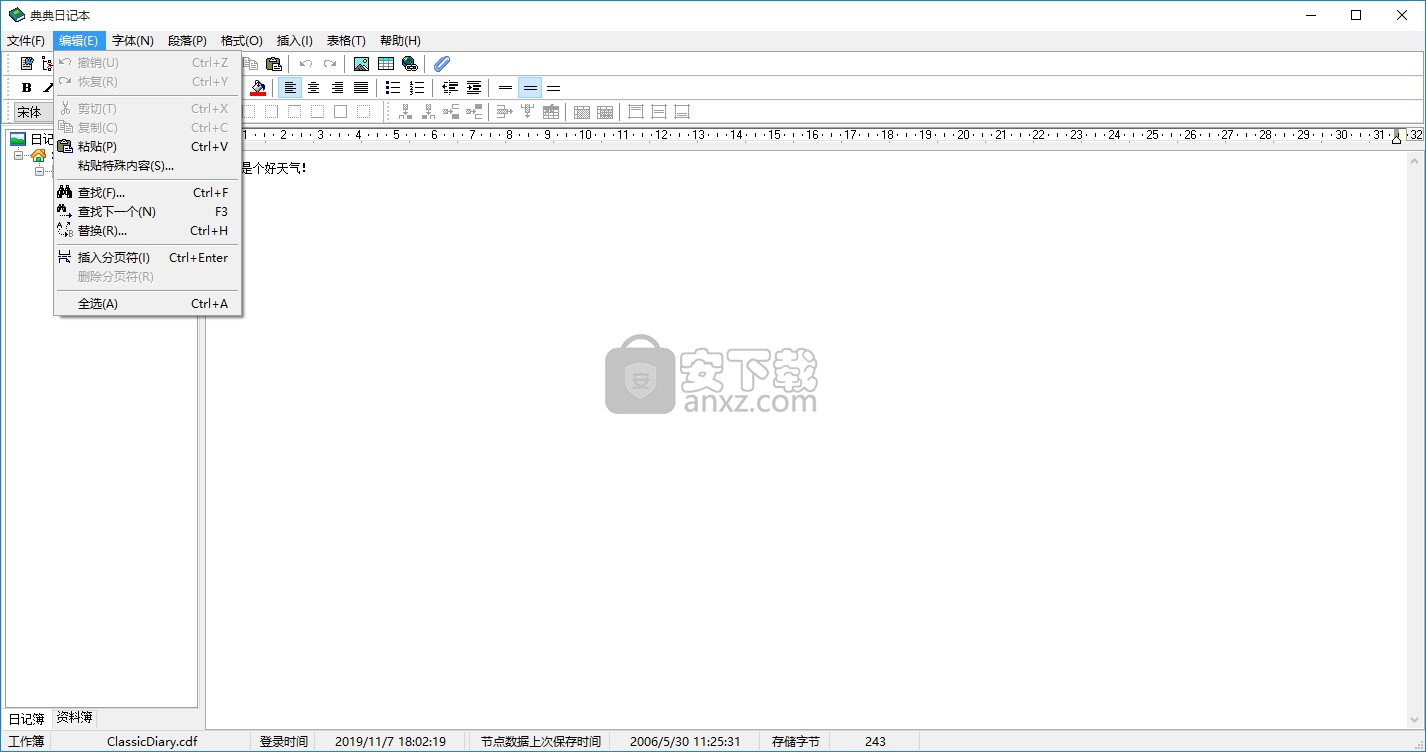Open the 帮助(H) menu

pyautogui.click(x=400, y=41)
